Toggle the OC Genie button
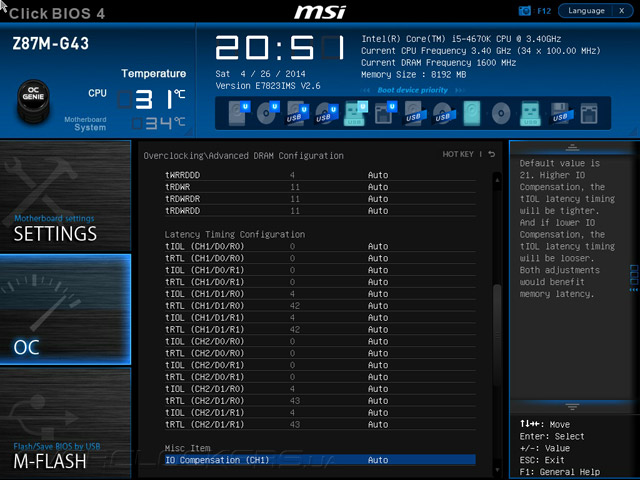640x480 pixels. pyautogui.click(x=33, y=101)
